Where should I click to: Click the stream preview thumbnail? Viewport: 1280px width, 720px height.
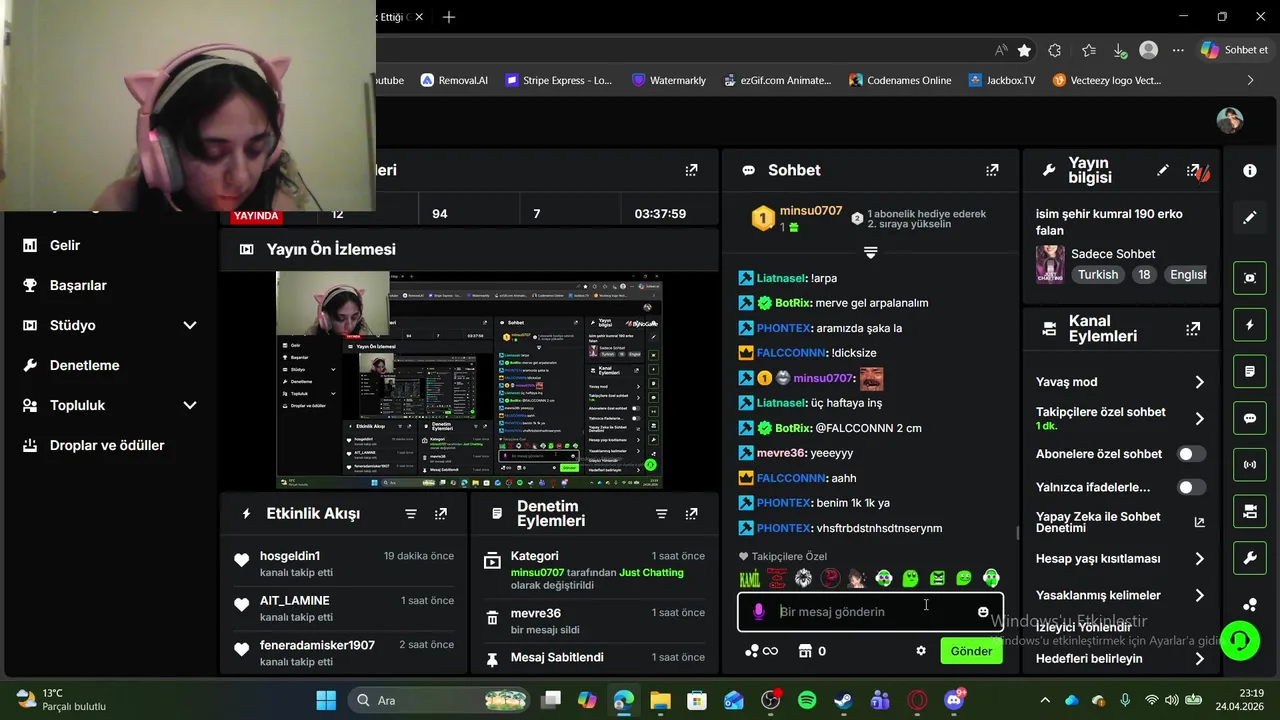click(470, 380)
